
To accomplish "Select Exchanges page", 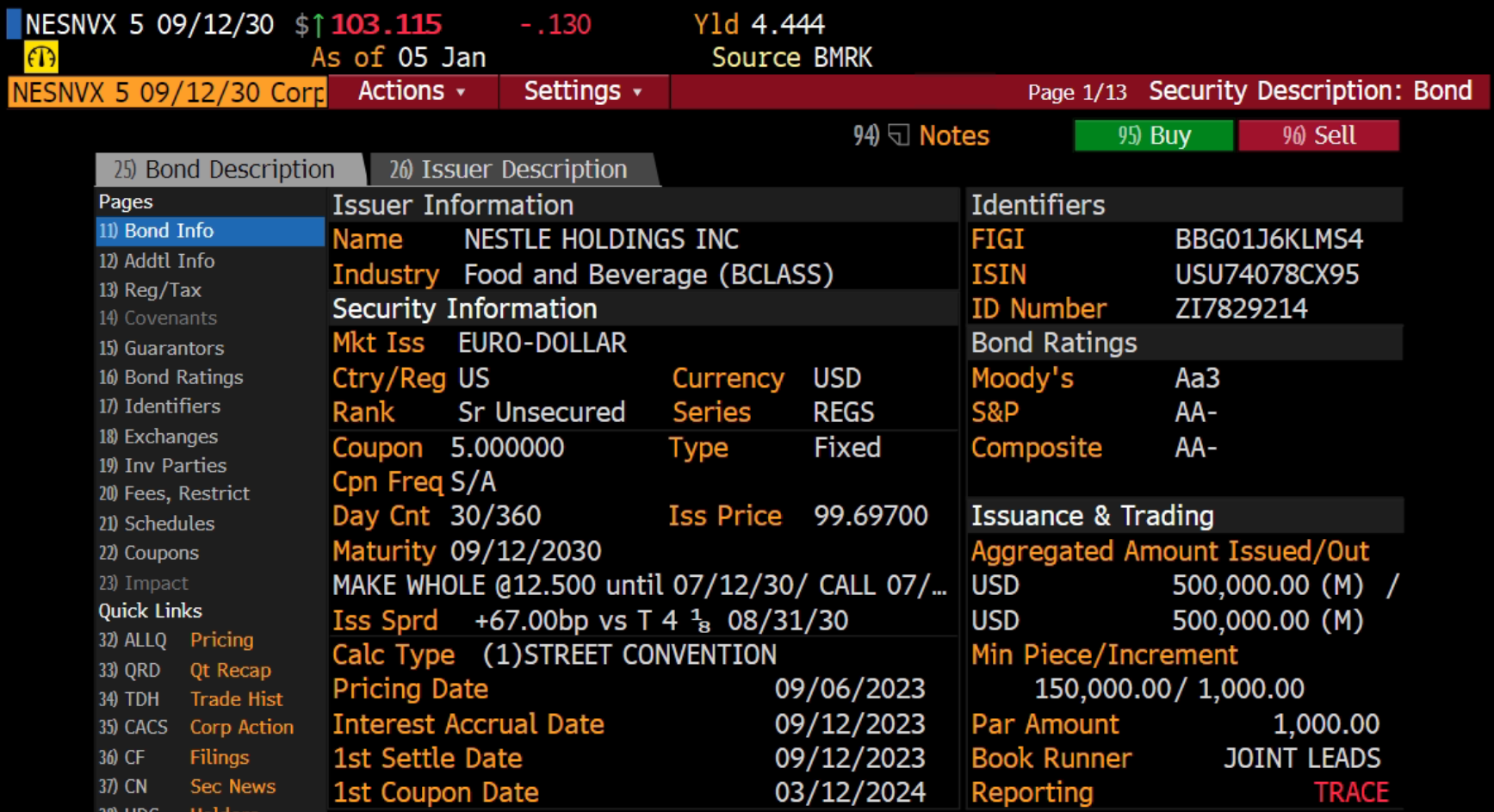I will click(158, 437).
